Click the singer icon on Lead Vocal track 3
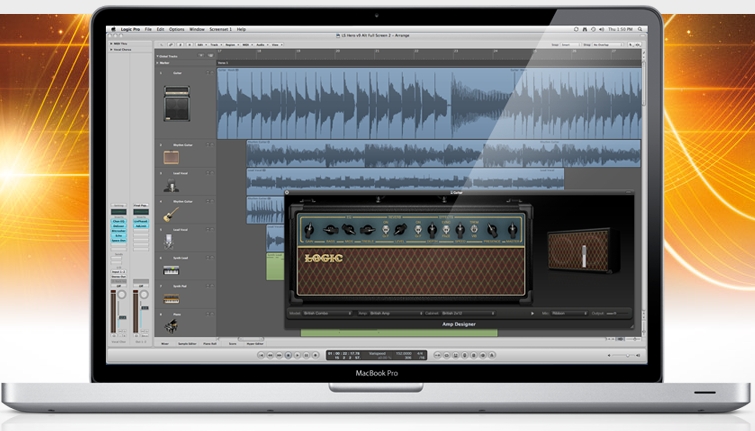This screenshot has width=755, height=431. pos(171,185)
